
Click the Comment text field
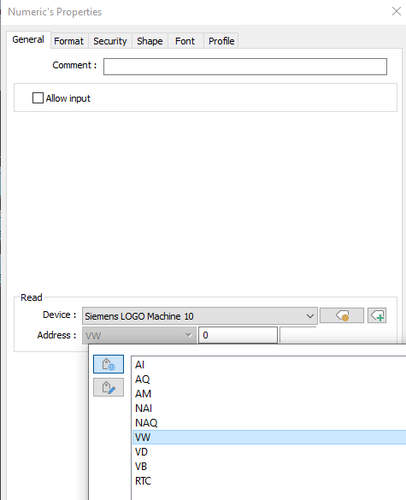(245, 66)
